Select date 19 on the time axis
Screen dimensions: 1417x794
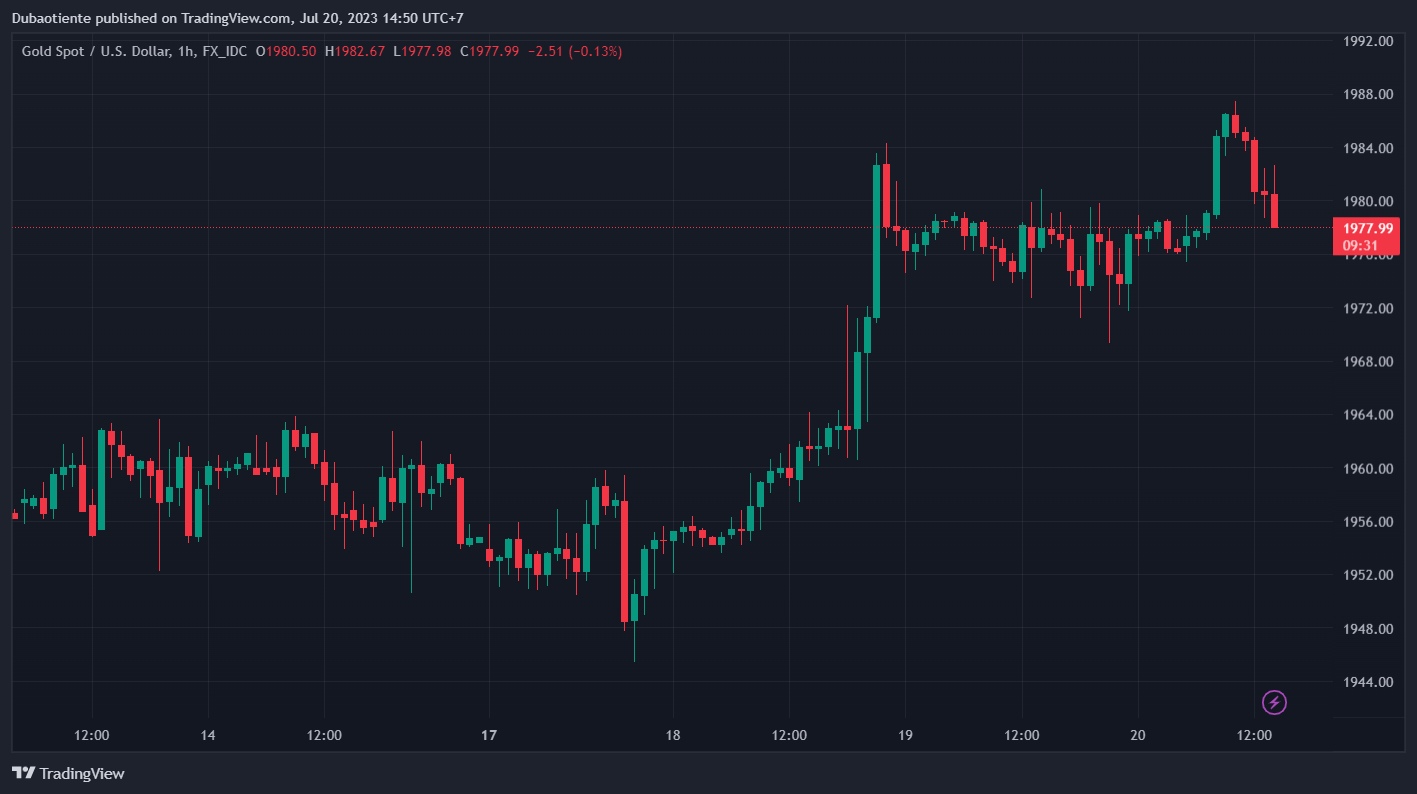click(905, 735)
